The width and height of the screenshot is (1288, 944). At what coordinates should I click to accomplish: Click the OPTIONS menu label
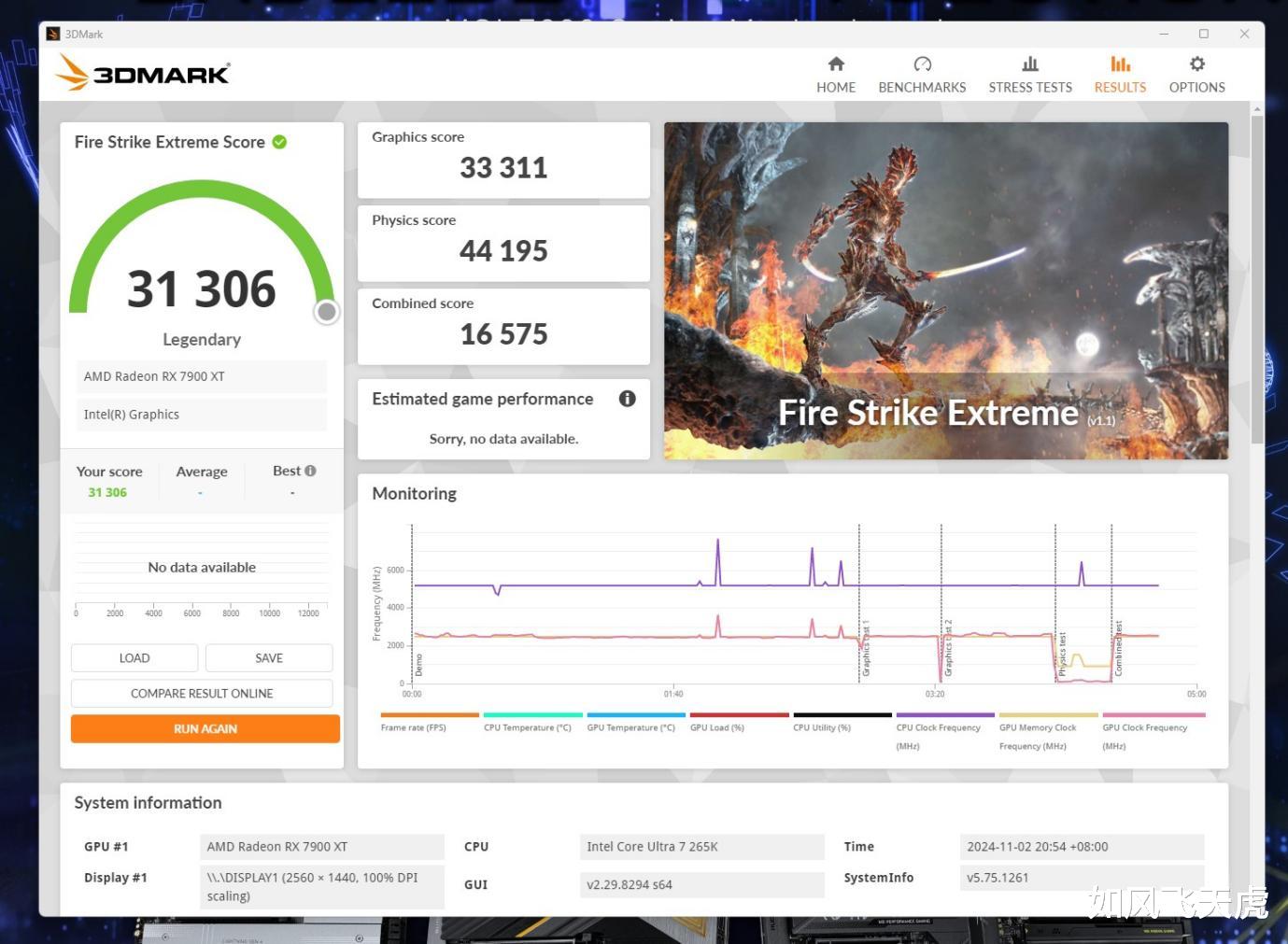[1196, 87]
